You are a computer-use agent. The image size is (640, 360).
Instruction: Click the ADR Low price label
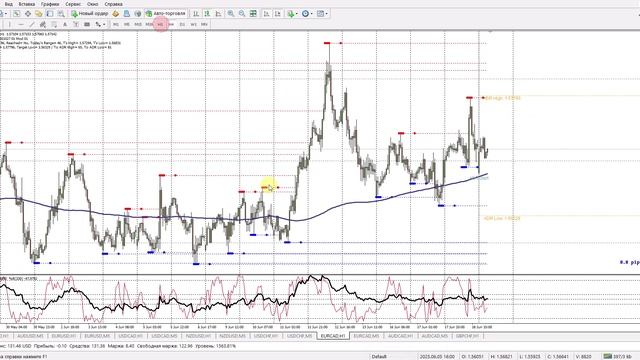coord(502,218)
